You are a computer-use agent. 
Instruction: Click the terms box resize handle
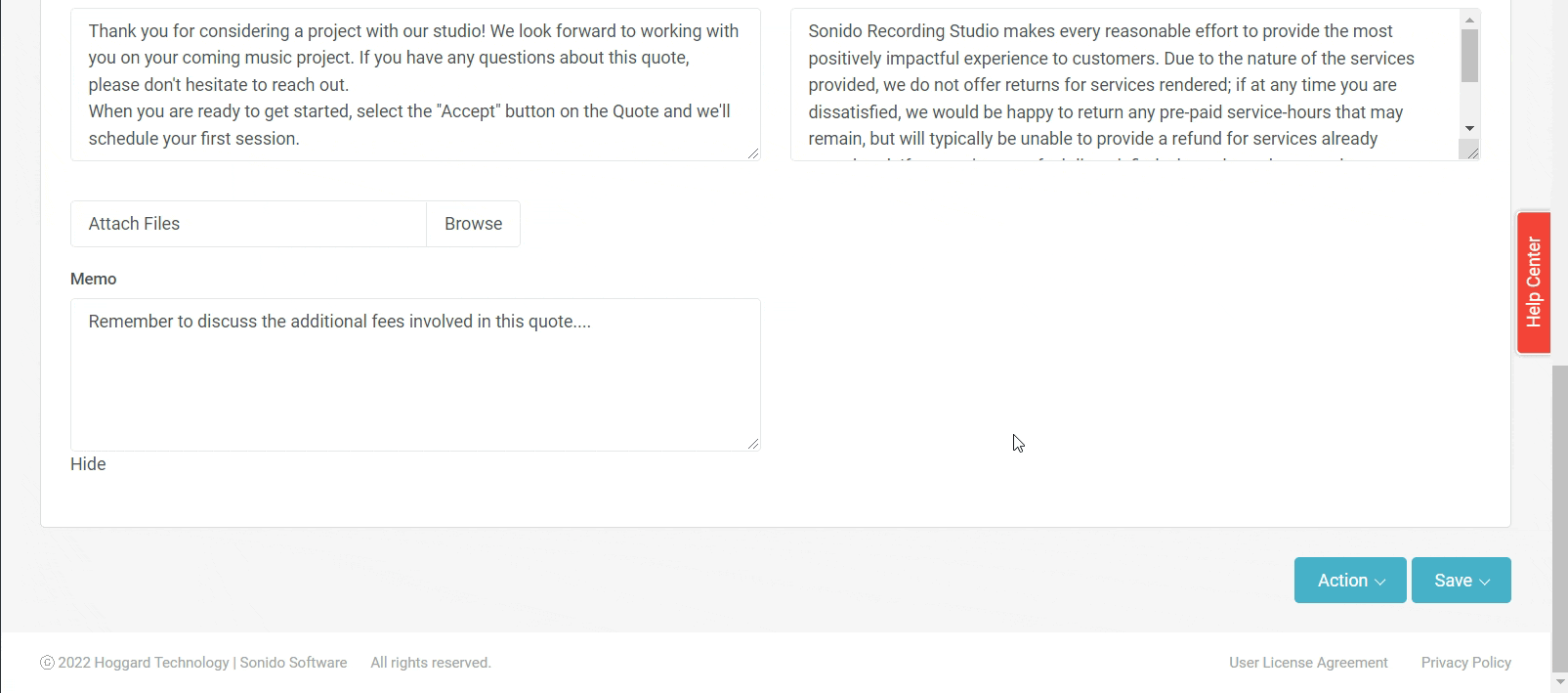coord(1472,153)
